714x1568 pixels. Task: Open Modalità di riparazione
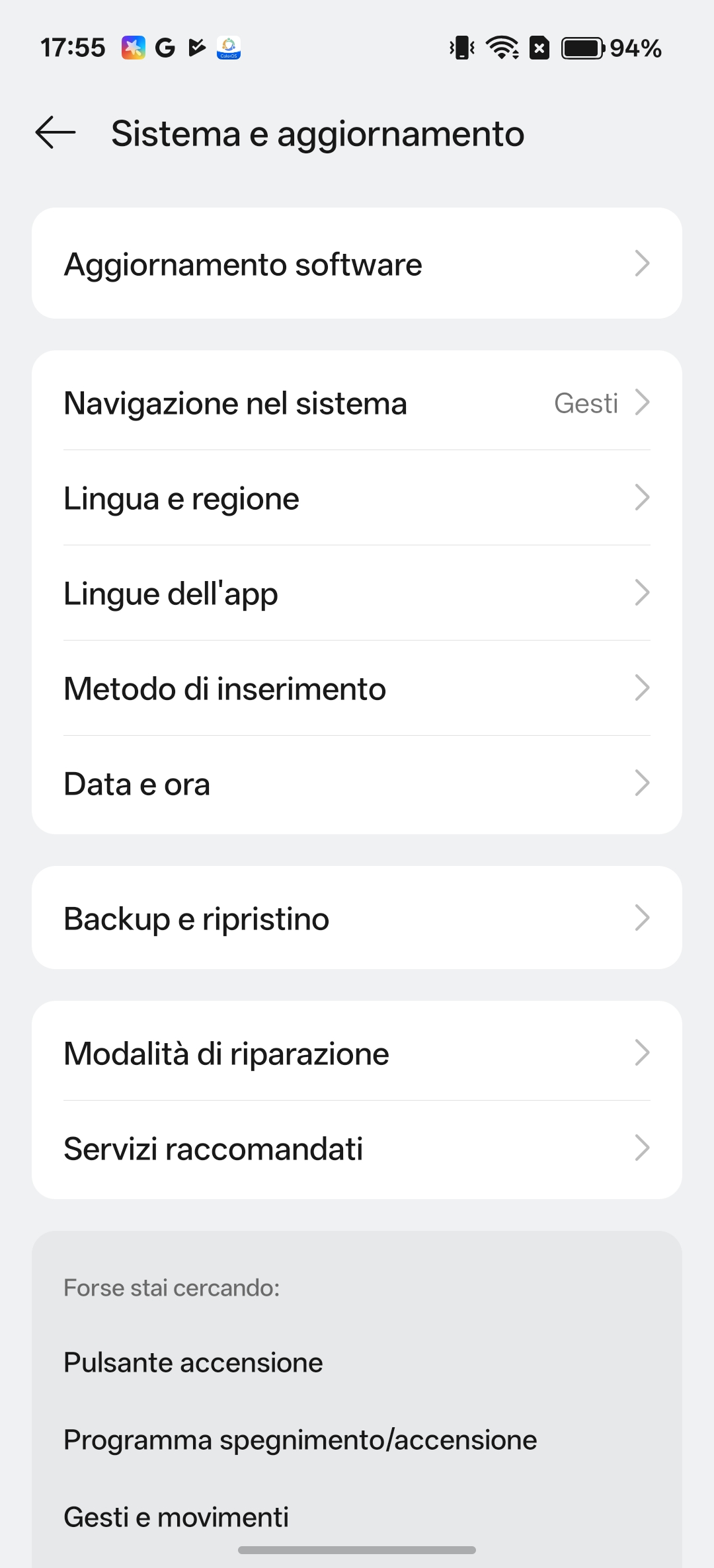pos(357,1052)
